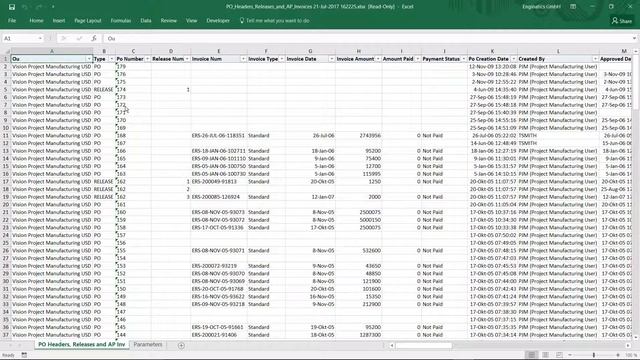Open the Amount Paid filter dropdown
The height and width of the screenshot is (360, 640).
click(x=417, y=59)
